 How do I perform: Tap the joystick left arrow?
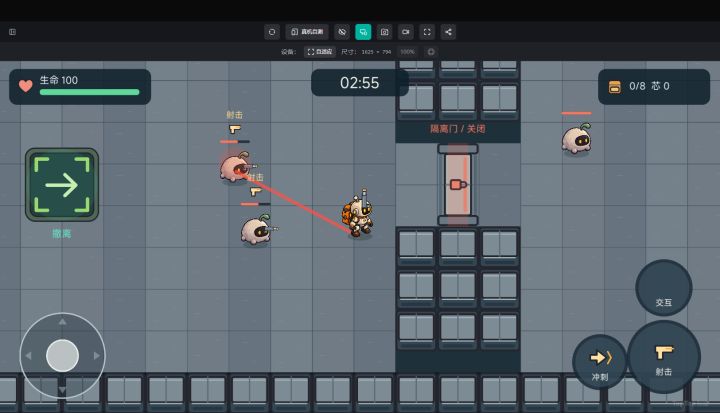tap(28, 356)
